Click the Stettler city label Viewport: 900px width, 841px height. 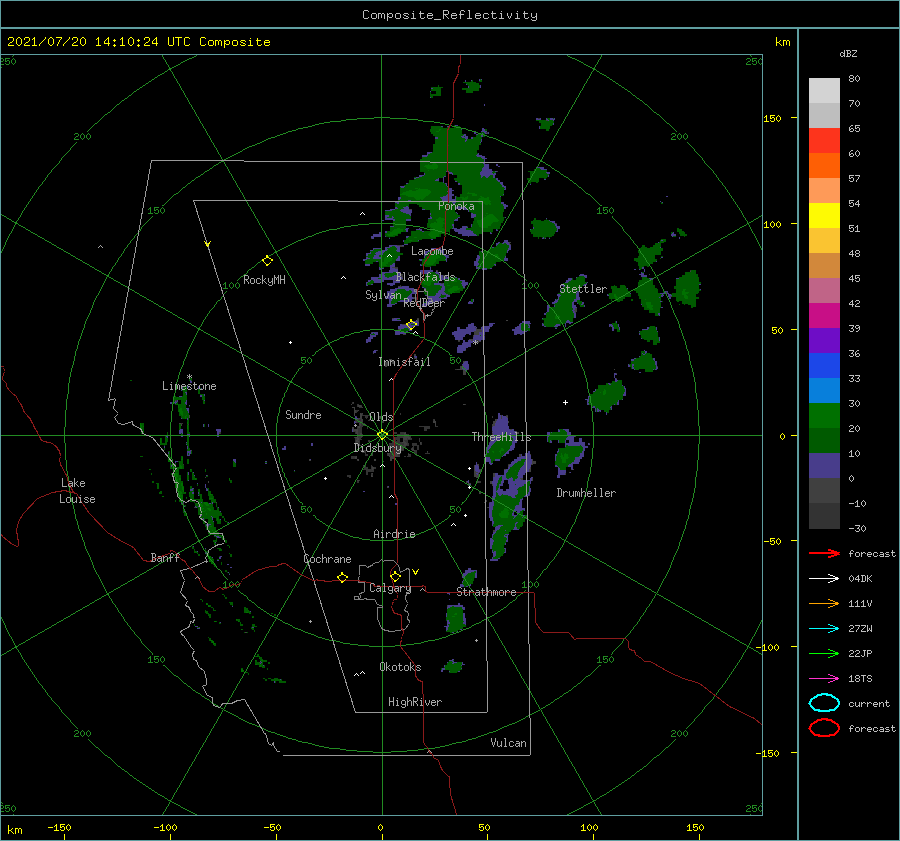[583, 289]
